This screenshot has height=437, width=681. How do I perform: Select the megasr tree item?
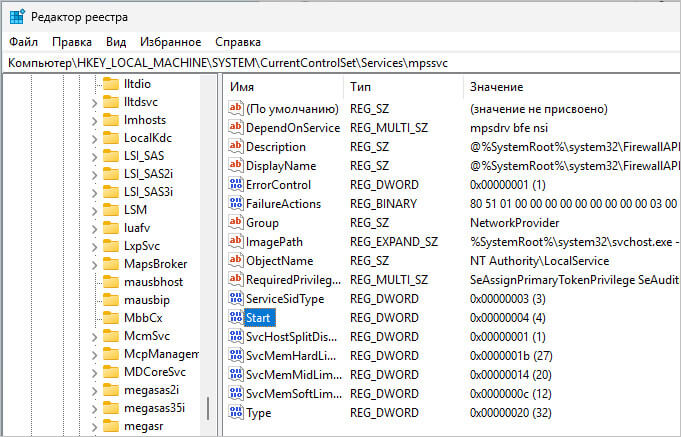[144, 426]
